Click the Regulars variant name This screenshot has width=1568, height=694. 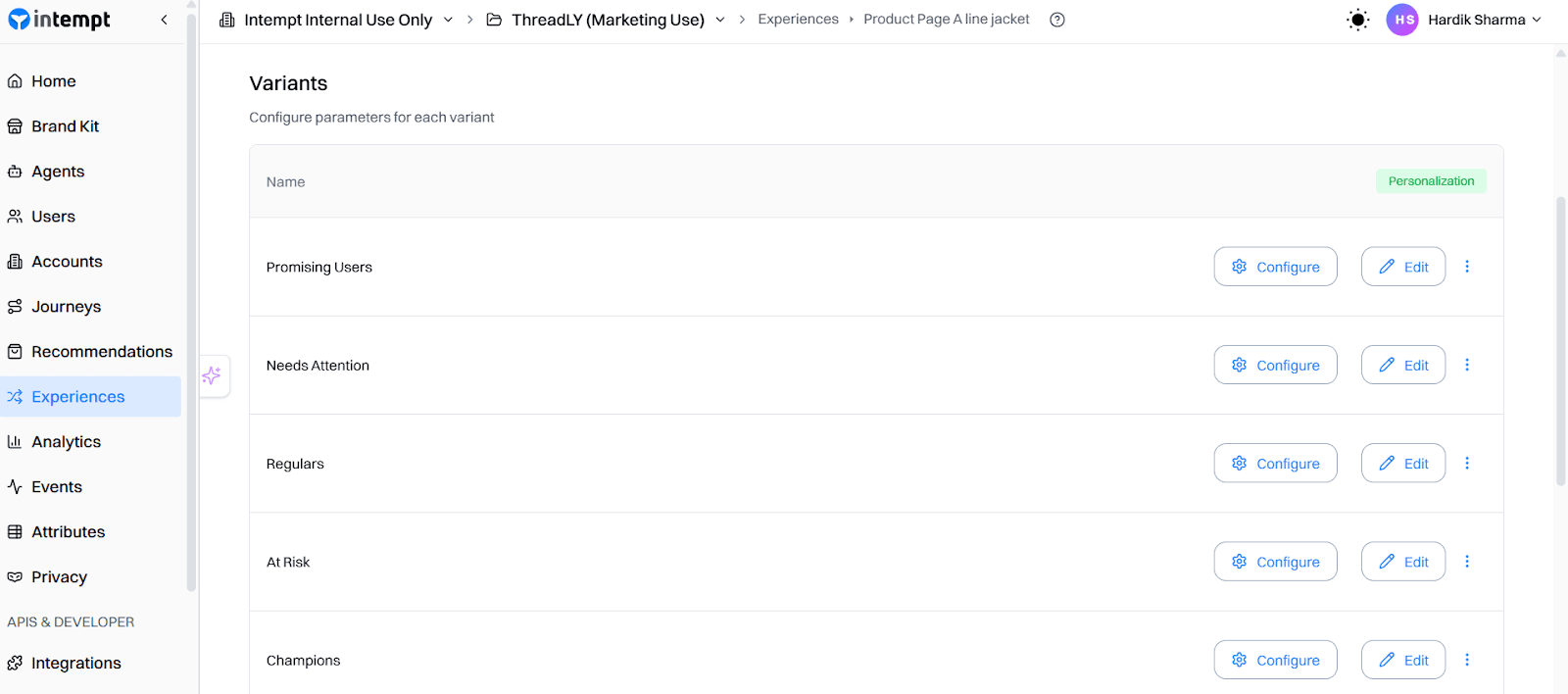click(x=295, y=464)
